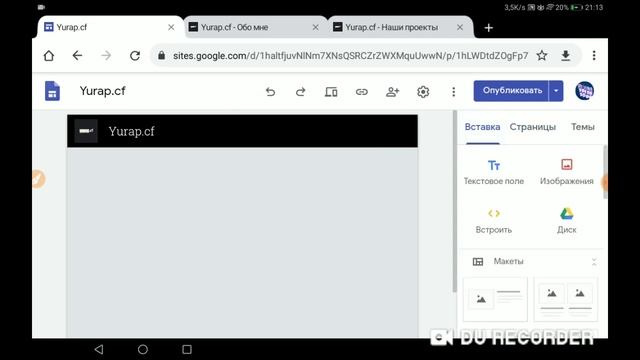
Task: Switch to the Страницы tab
Action: click(x=533, y=127)
